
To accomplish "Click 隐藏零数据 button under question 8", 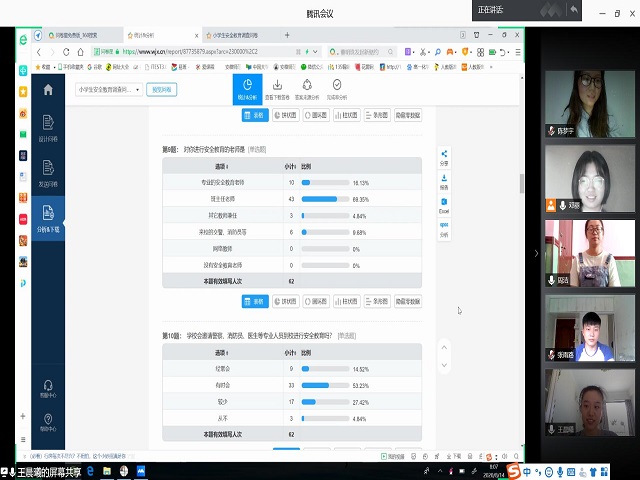I will point(408,300).
